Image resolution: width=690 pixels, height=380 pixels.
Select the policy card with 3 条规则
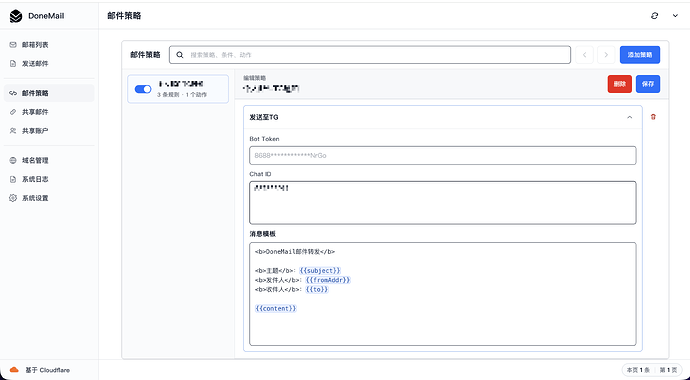(x=178, y=89)
